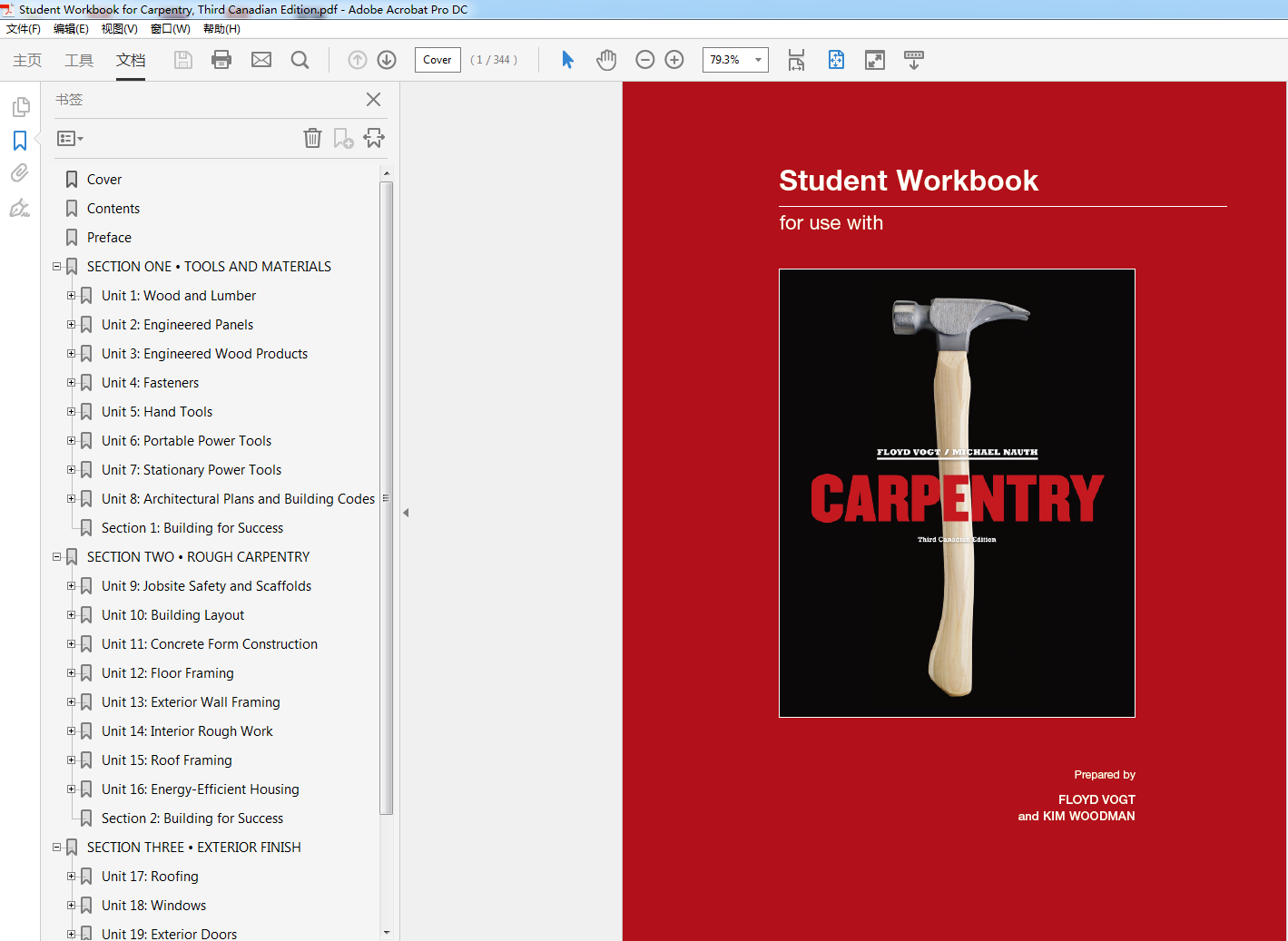Click the page number input field
The image size is (1288, 941).
pyautogui.click(x=438, y=60)
